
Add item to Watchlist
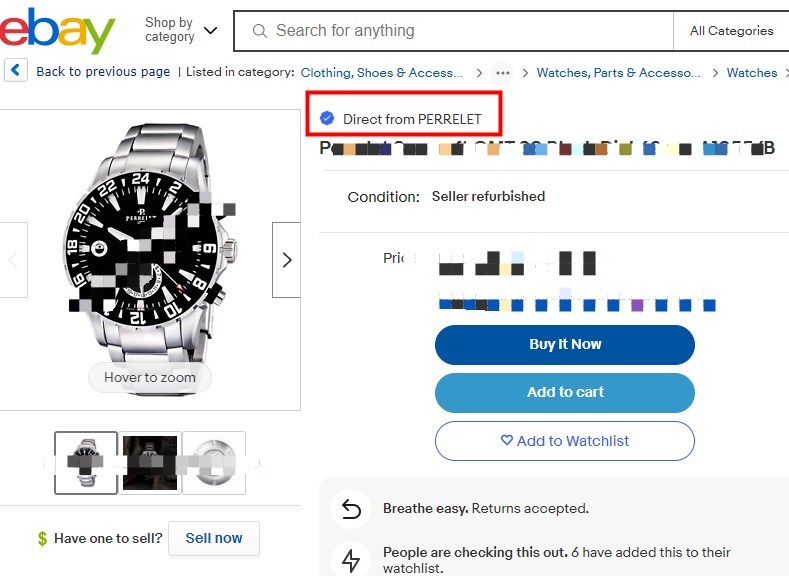tap(564, 441)
